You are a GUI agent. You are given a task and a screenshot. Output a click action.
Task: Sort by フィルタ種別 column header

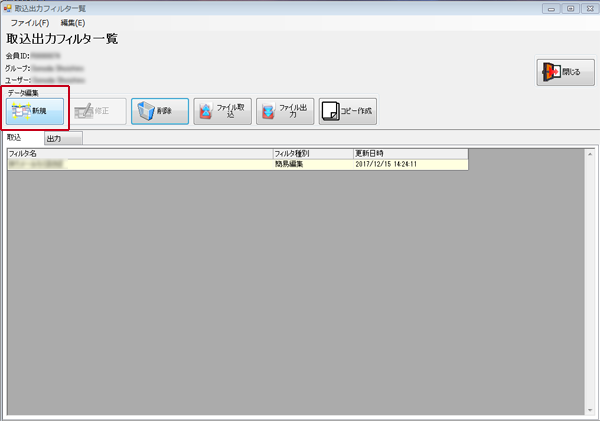[x=312, y=154]
